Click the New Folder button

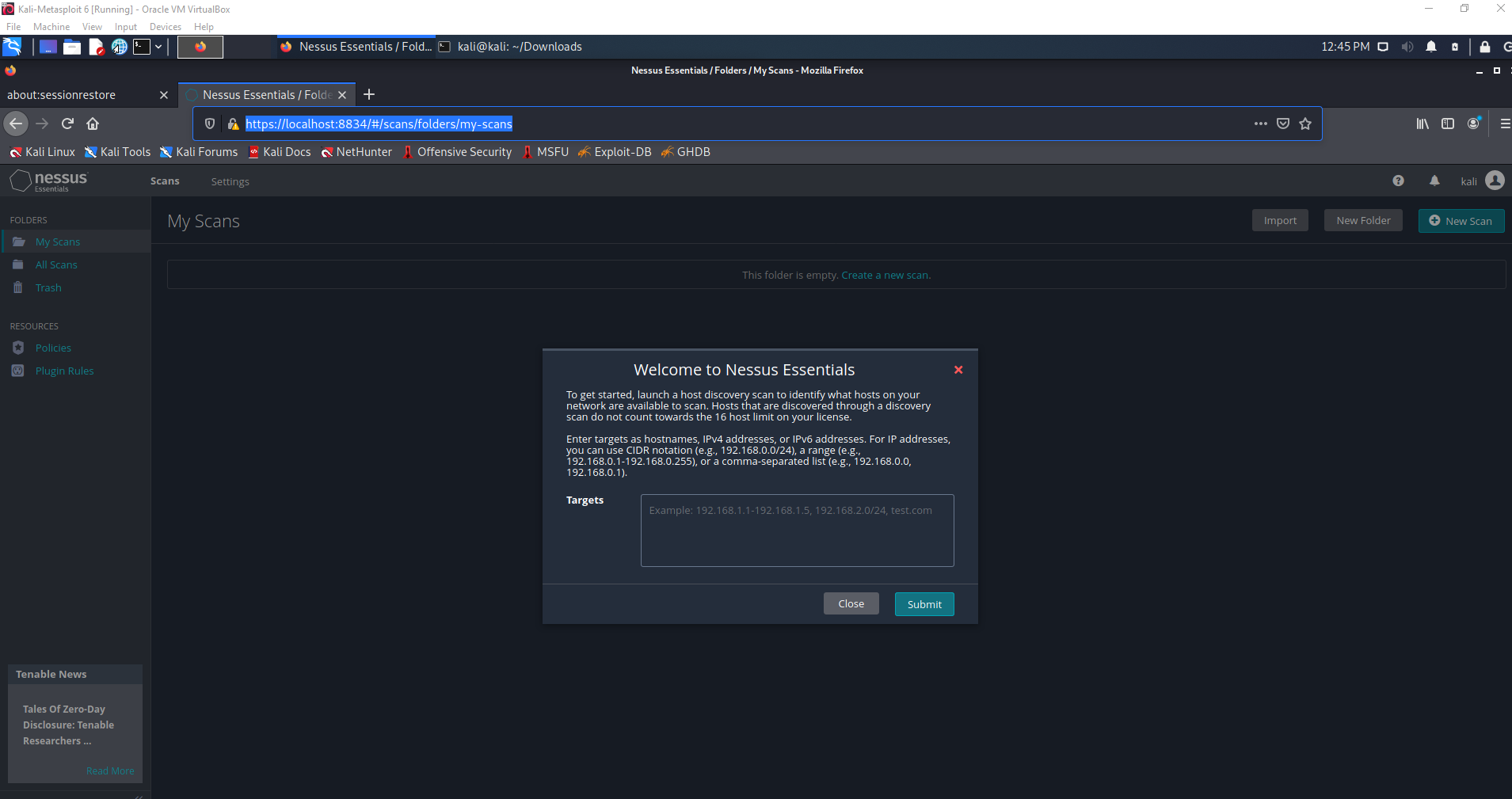tap(1363, 220)
